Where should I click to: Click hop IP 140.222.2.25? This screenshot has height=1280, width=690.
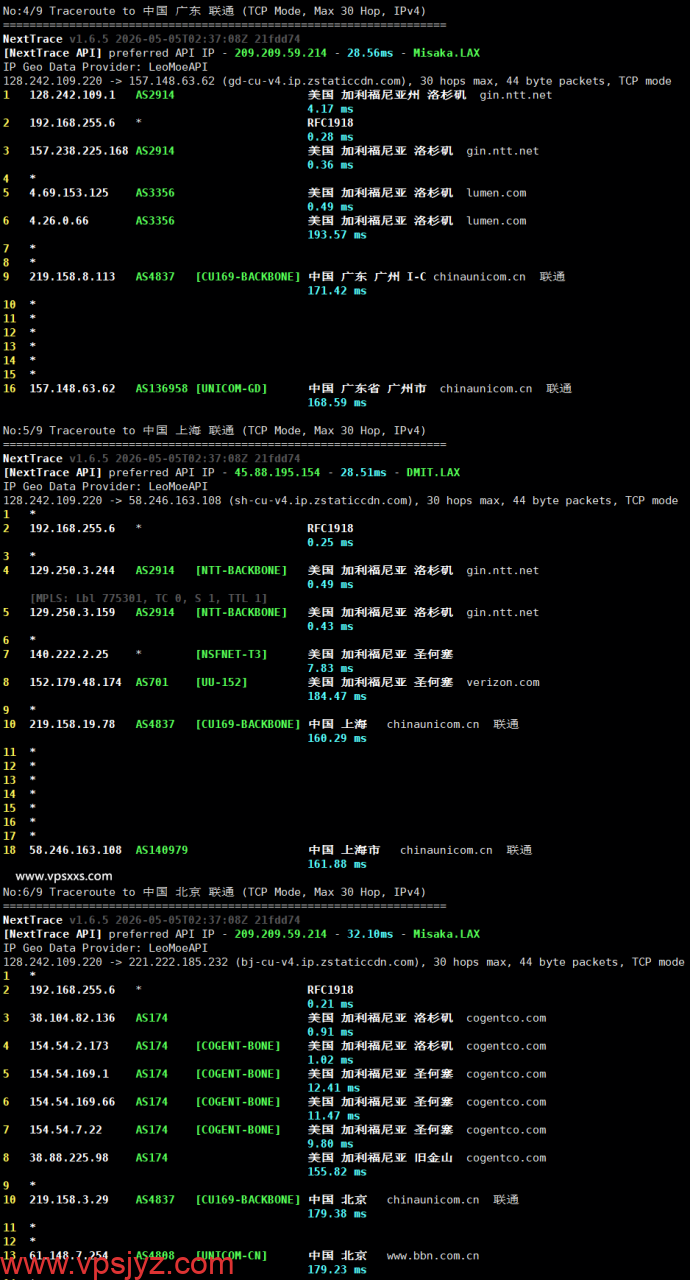coord(69,655)
